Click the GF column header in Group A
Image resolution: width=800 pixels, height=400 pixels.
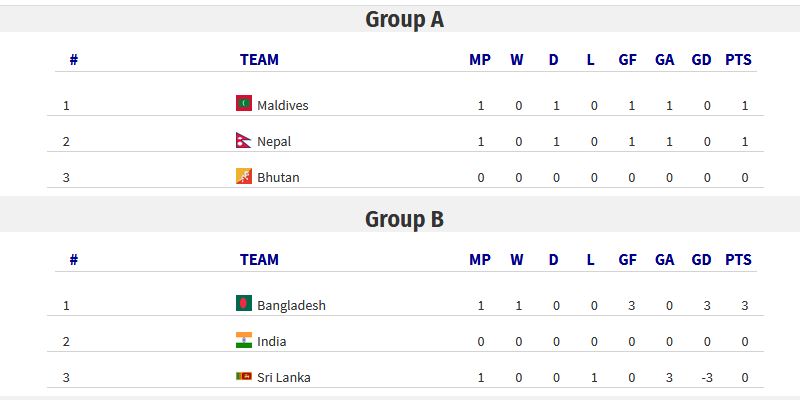(x=628, y=60)
